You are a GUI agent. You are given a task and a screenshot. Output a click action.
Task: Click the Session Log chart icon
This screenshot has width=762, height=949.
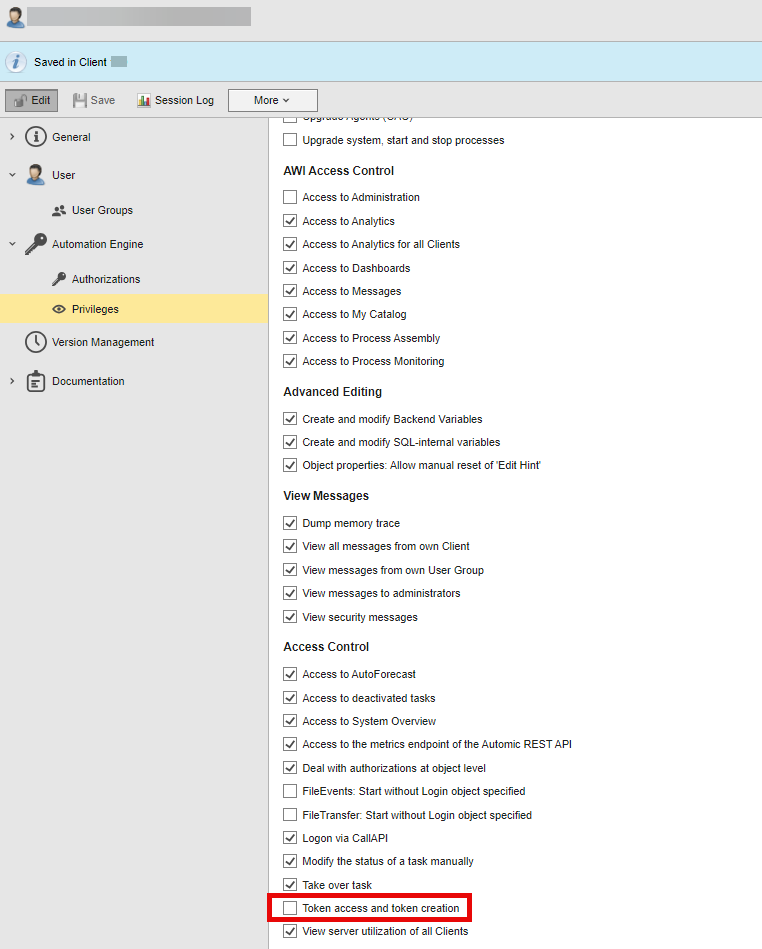[144, 101]
